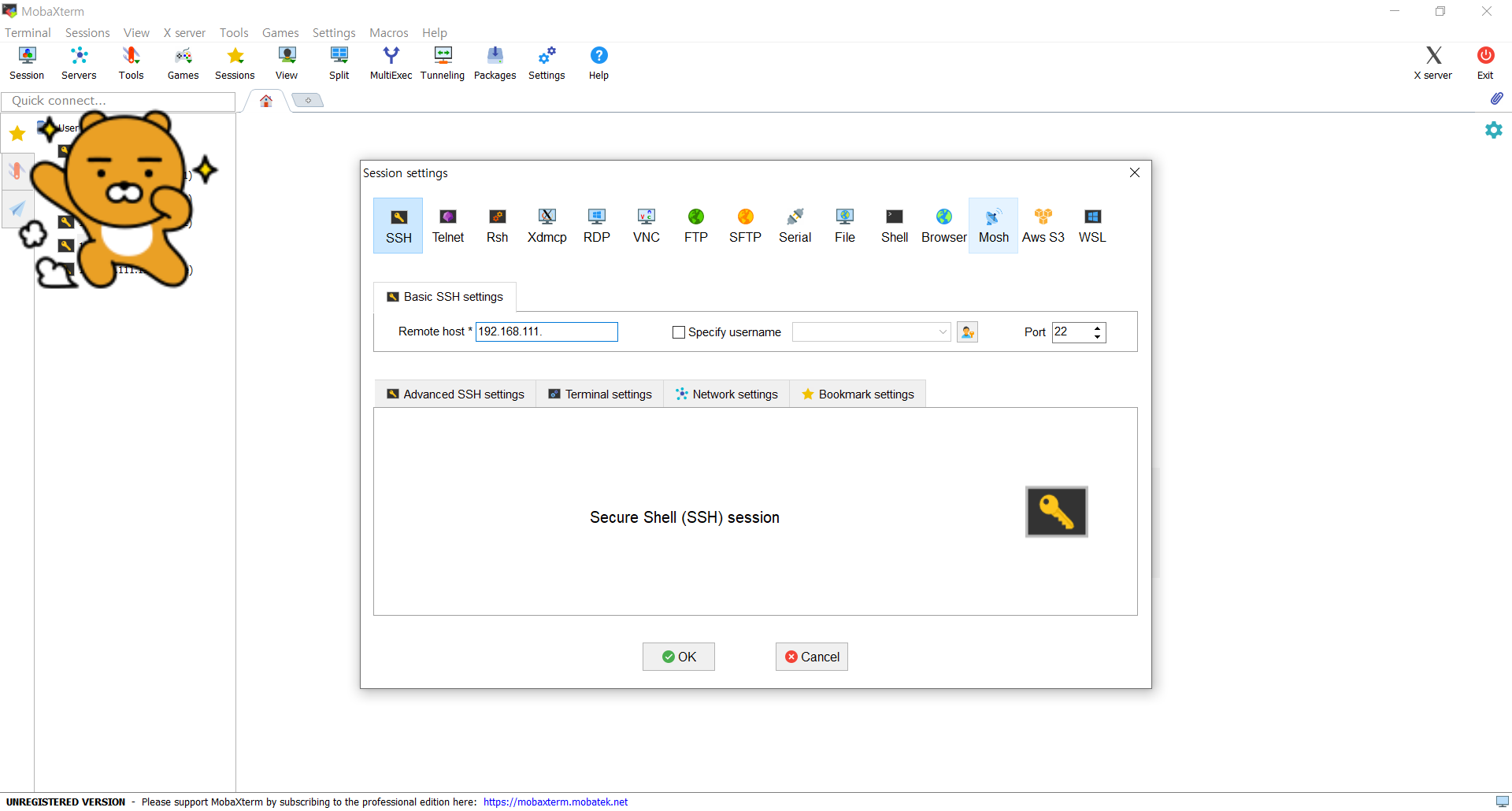Image resolution: width=1512 pixels, height=811 pixels.
Task: Confirm the session with OK
Action: (679, 657)
